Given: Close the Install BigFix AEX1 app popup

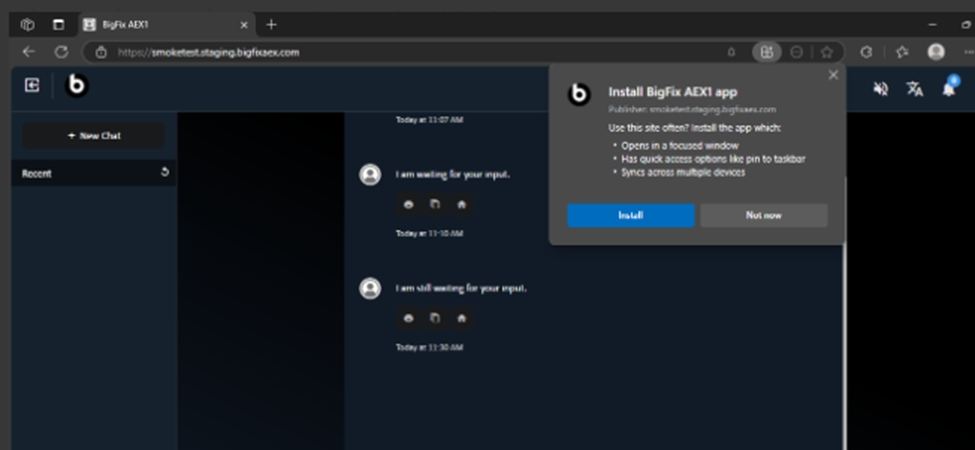Looking at the screenshot, I should coord(833,75).
